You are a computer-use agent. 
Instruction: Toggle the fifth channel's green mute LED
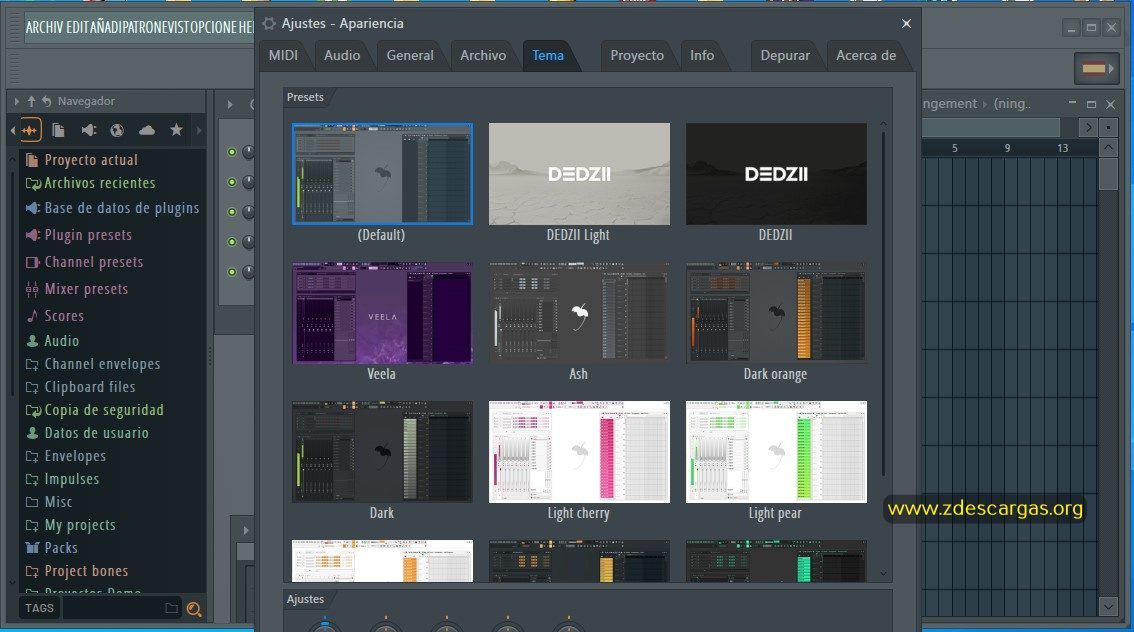[231, 272]
